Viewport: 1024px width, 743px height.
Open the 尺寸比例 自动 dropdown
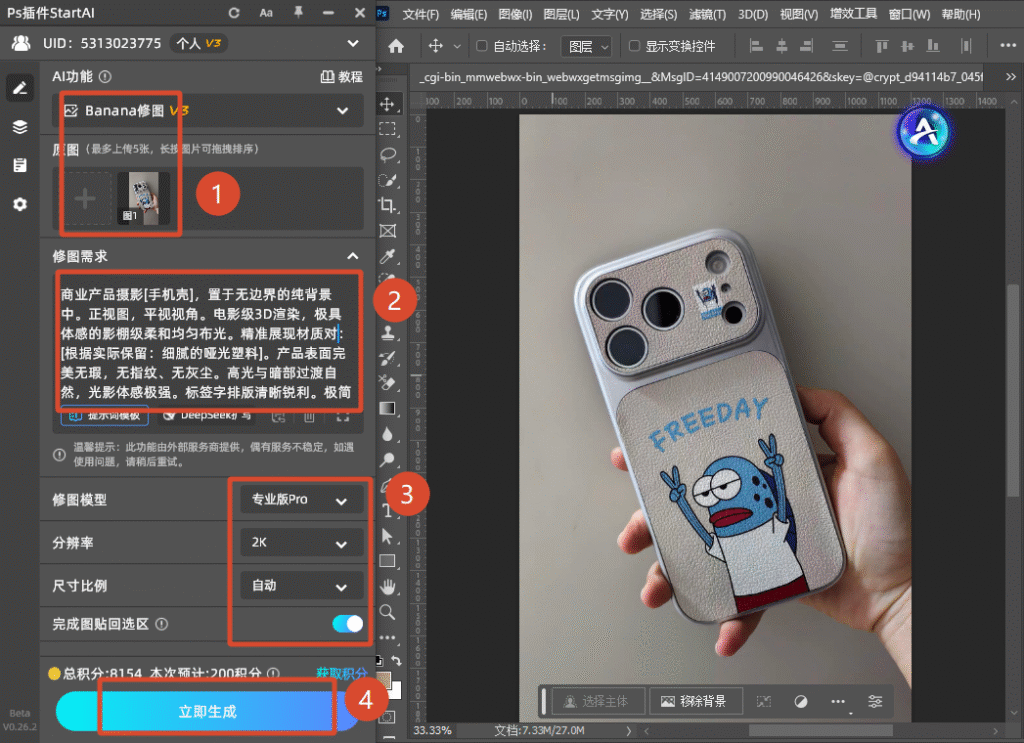[x=301, y=586]
